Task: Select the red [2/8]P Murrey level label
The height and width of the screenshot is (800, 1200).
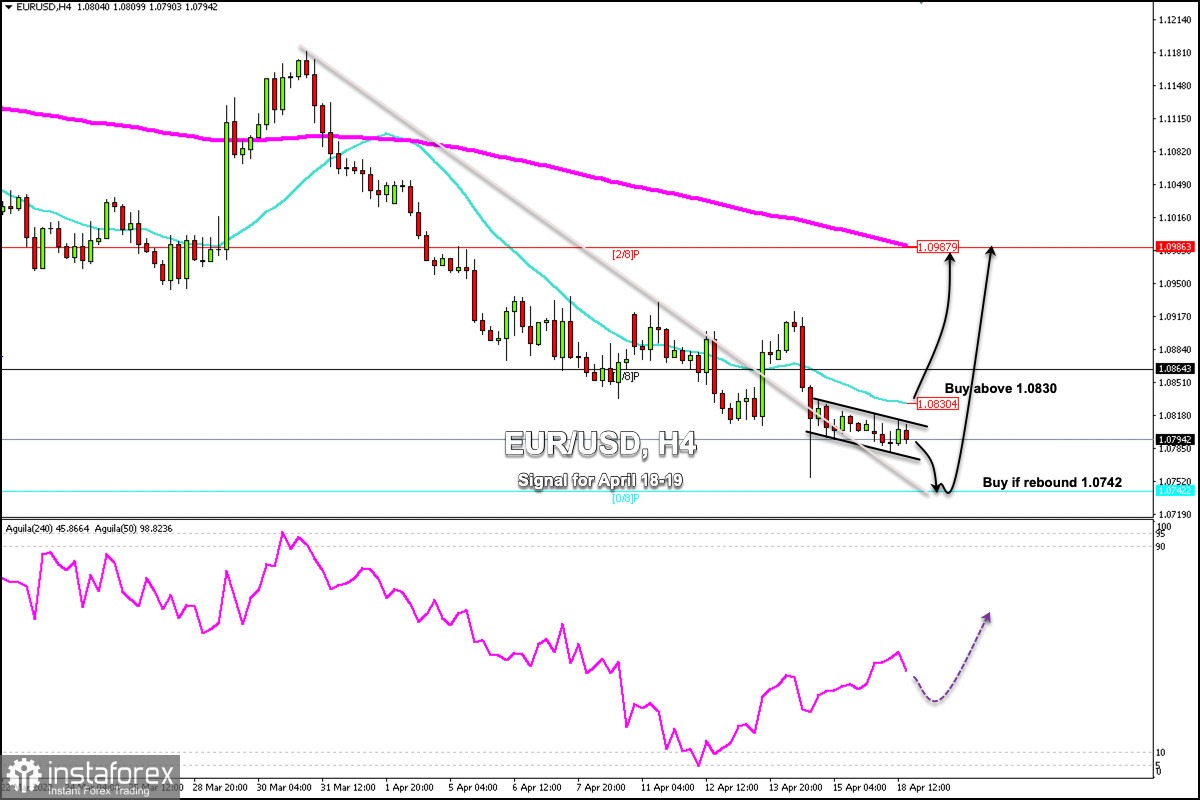Action: tap(626, 254)
